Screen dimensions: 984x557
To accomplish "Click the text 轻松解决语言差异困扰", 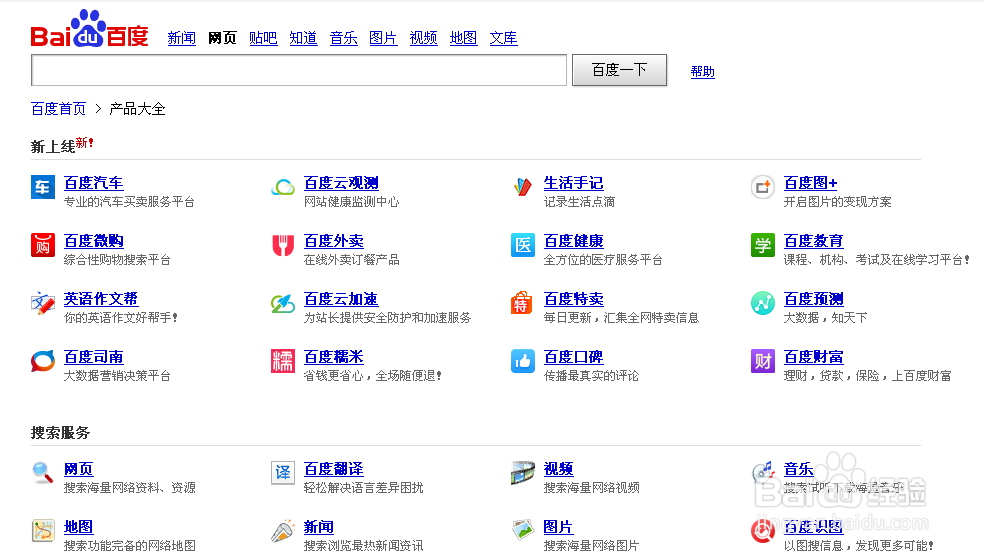I will tap(363, 488).
